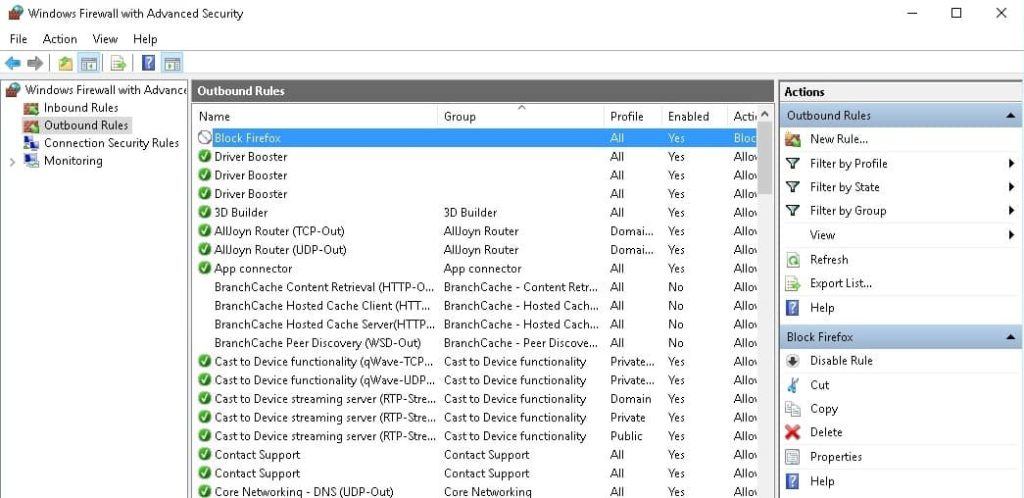This screenshot has height=498, width=1024.
Task: Open Filter by State submenu arrow
Action: point(1012,187)
